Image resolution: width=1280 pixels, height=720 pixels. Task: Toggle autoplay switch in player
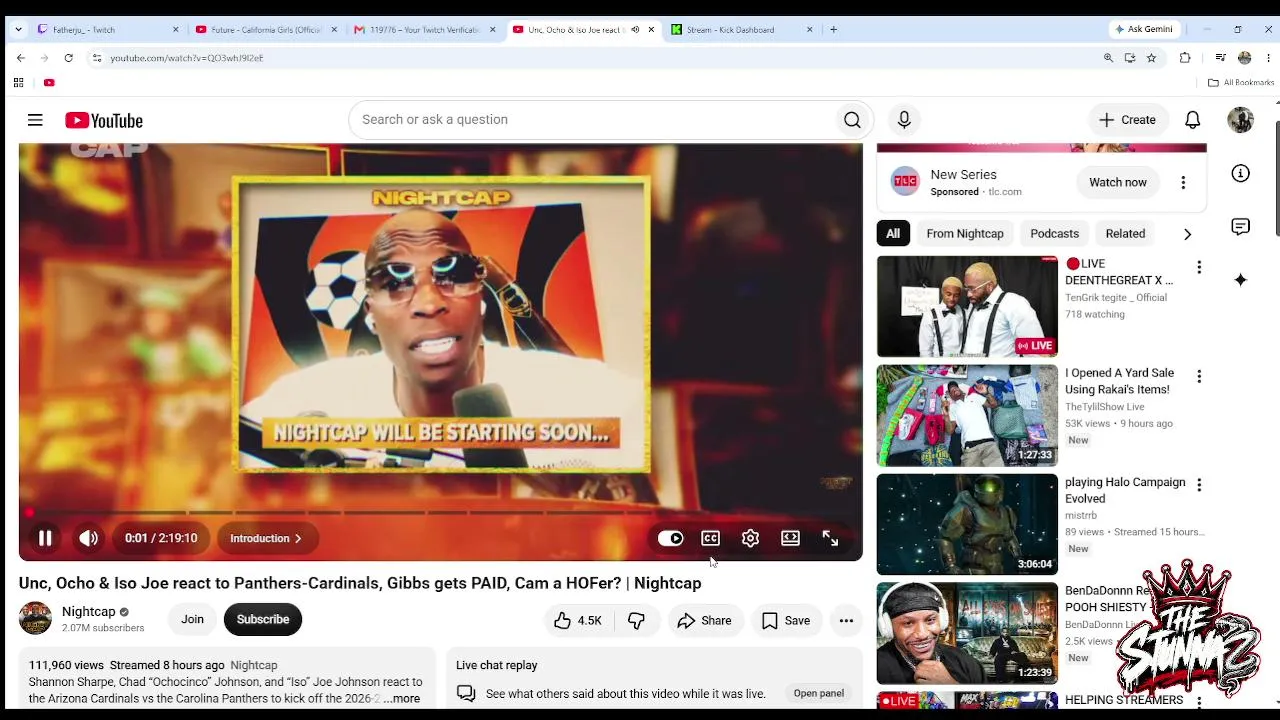coord(670,538)
